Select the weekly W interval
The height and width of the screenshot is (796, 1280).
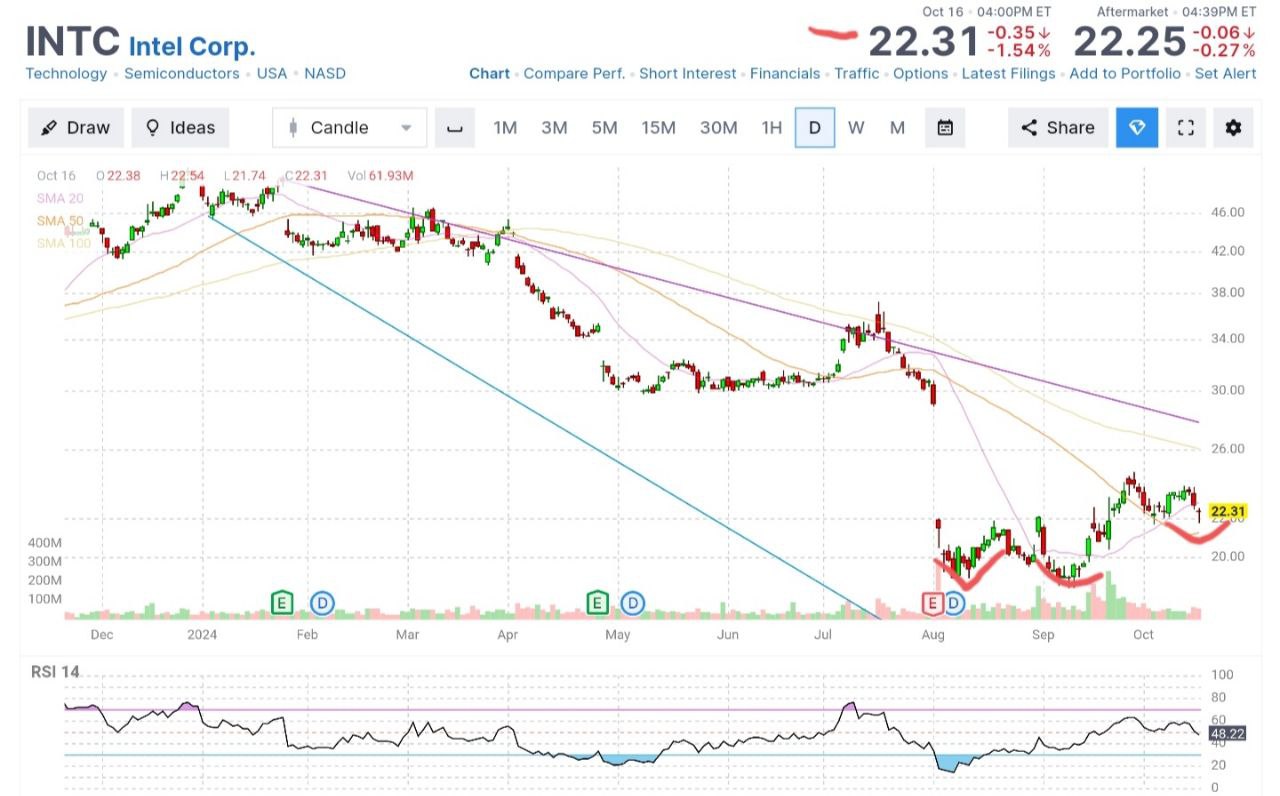(856, 128)
